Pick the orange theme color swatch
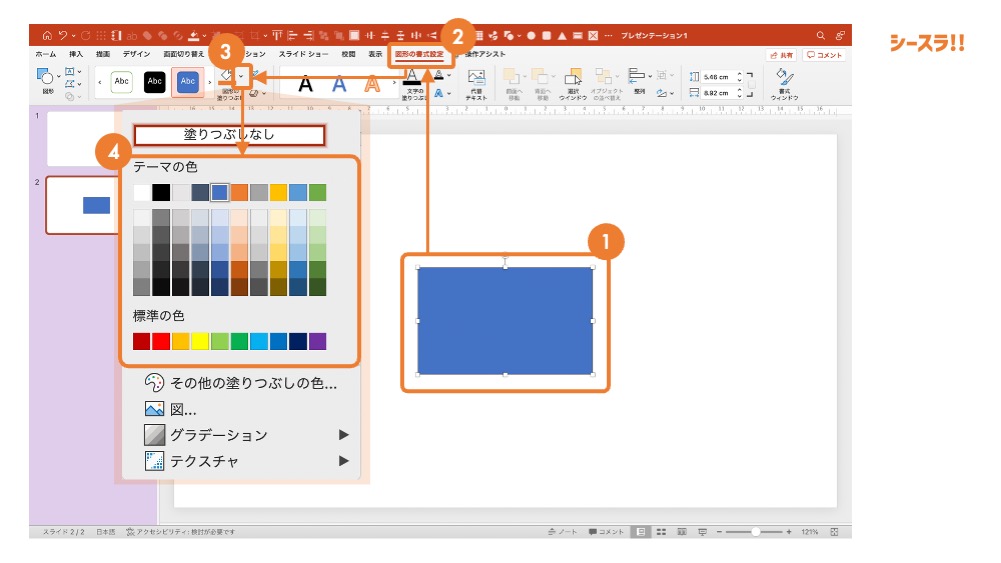Image resolution: width=1001 pixels, height=563 pixels. (x=239, y=192)
